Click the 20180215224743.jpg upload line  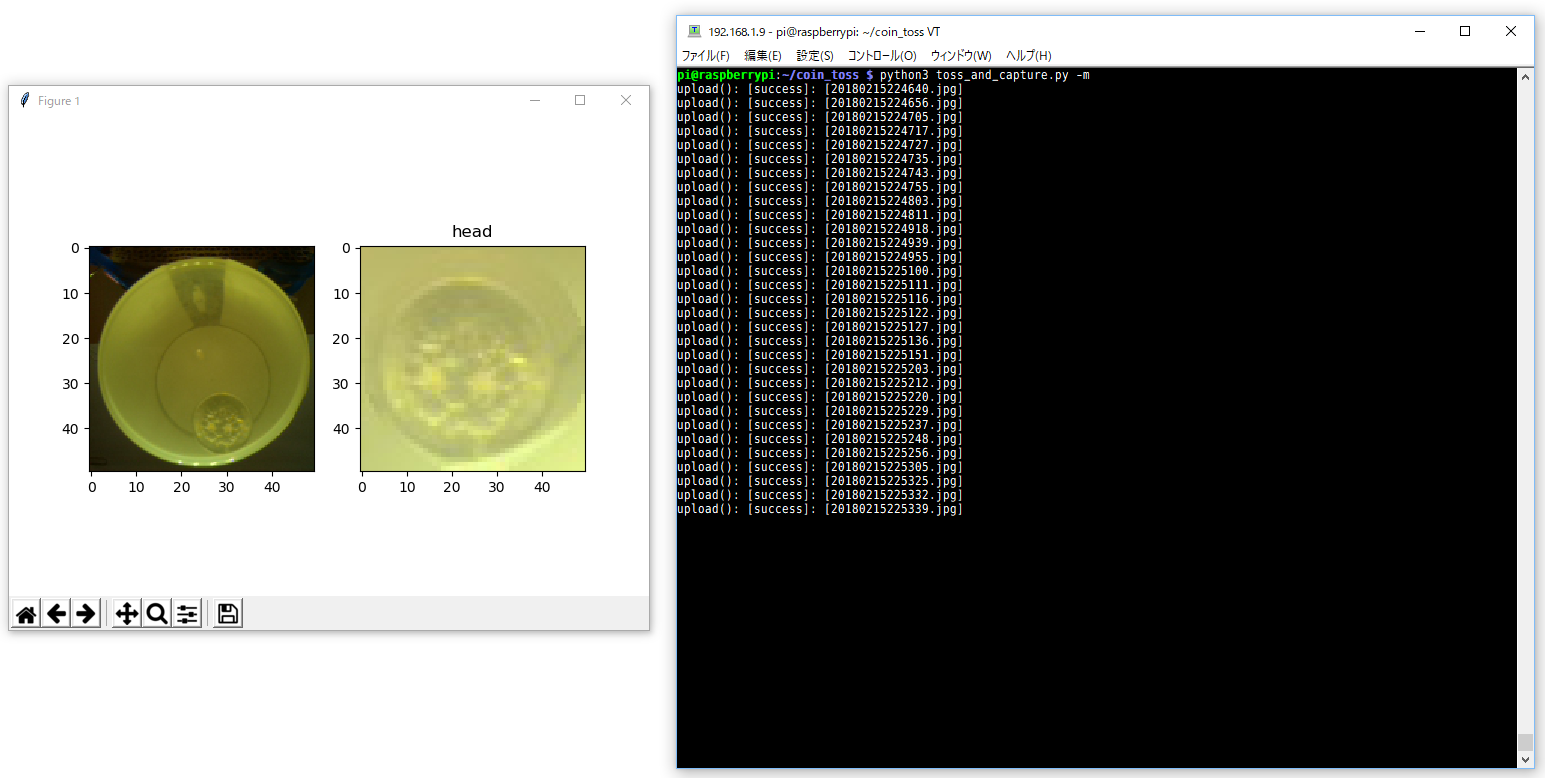click(820, 173)
